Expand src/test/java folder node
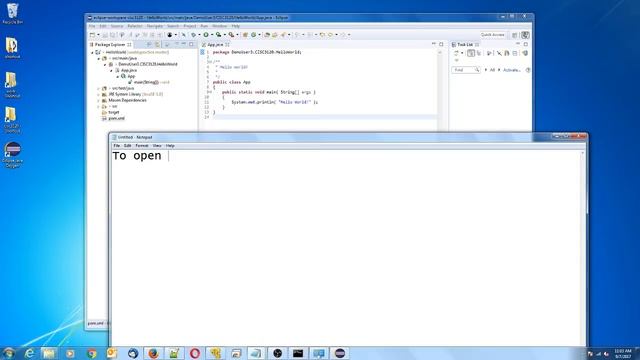This screenshot has width=640, height=360. 98,88
